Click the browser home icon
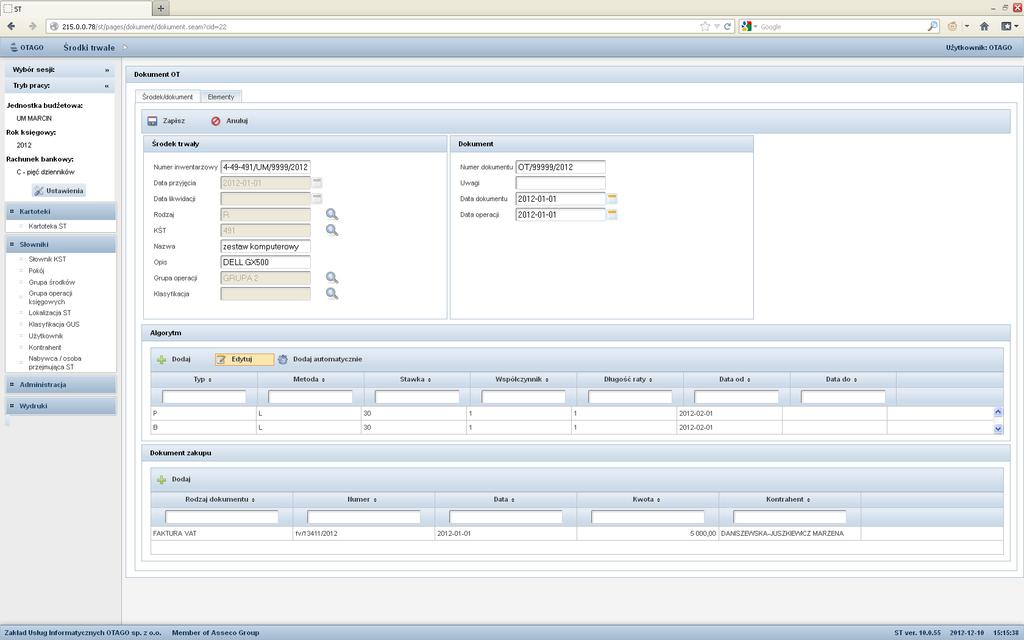Viewport: 1024px width, 640px height. (x=984, y=26)
